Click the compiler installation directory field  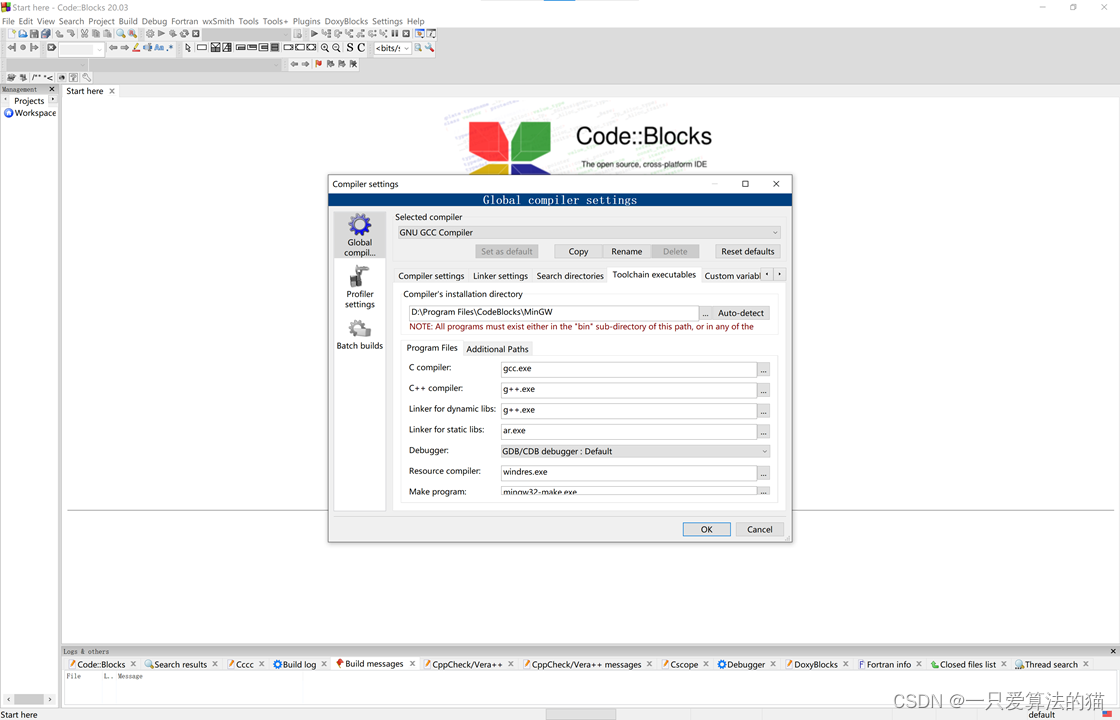tap(554, 312)
